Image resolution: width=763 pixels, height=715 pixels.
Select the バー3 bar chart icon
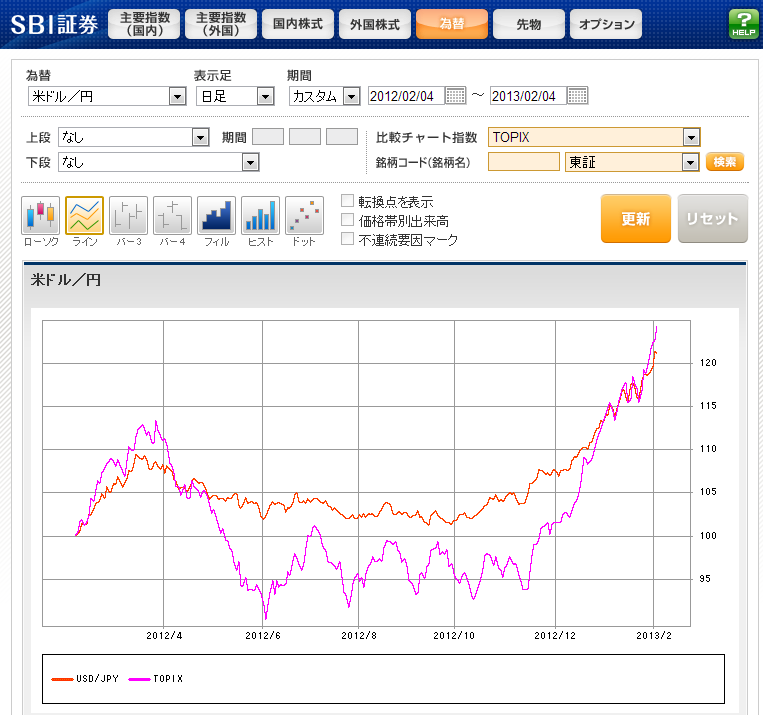[x=128, y=216]
